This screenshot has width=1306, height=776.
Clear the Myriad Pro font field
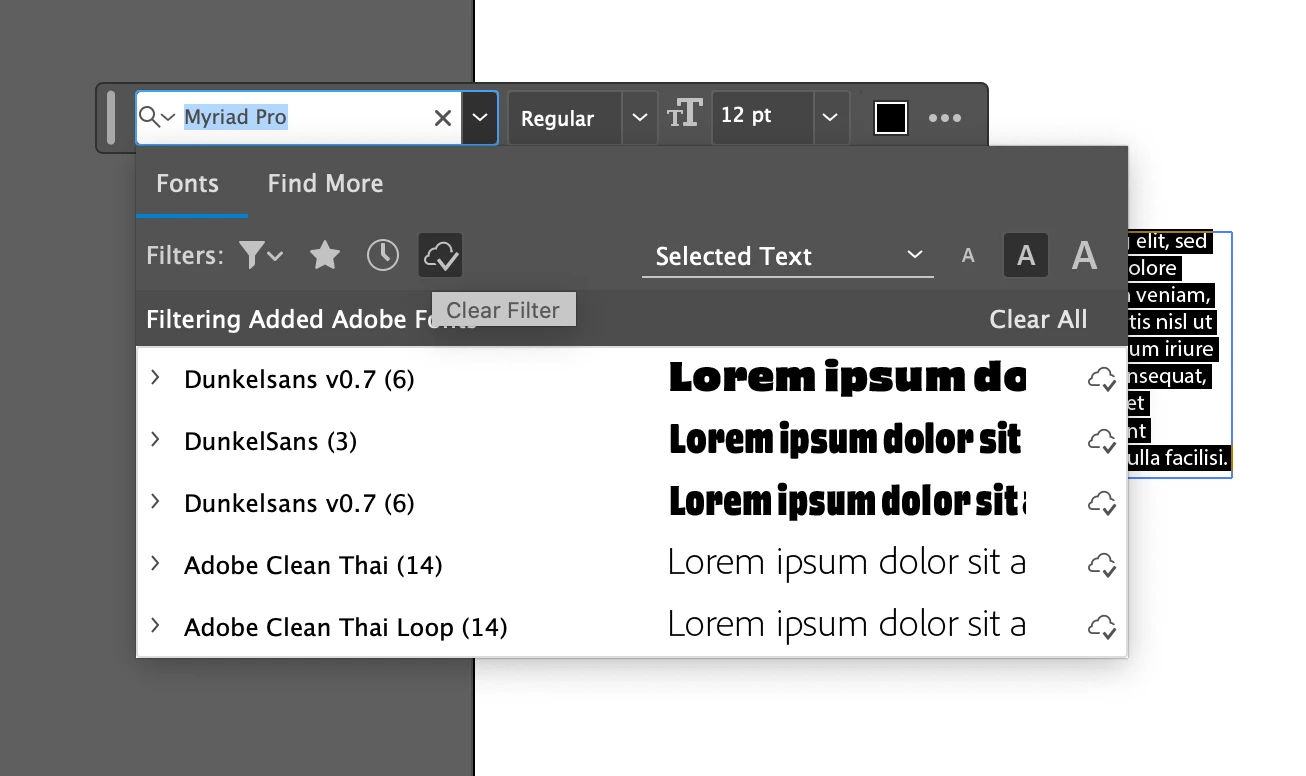click(x=442, y=118)
